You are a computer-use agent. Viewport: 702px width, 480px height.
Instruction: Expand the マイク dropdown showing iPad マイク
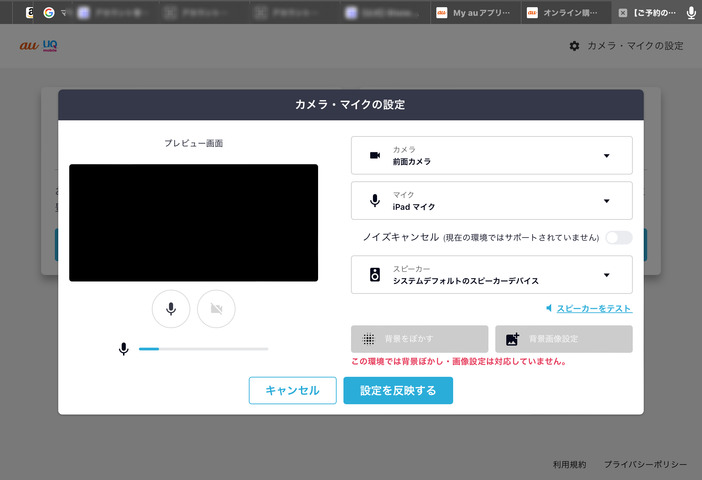click(x=492, y=200)
